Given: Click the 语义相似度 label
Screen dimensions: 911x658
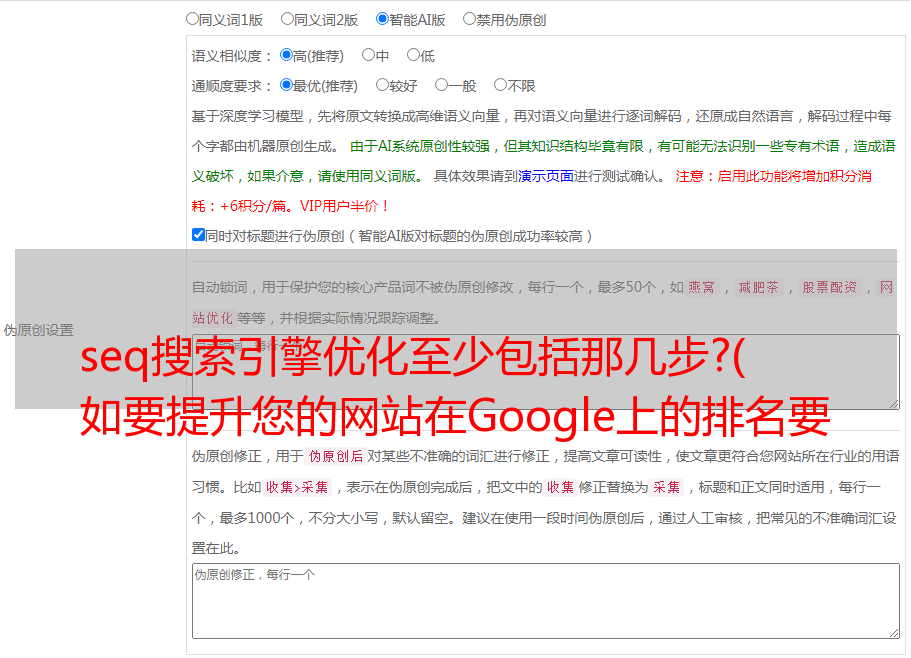Looking at the screenshot, I should point(232,56).
